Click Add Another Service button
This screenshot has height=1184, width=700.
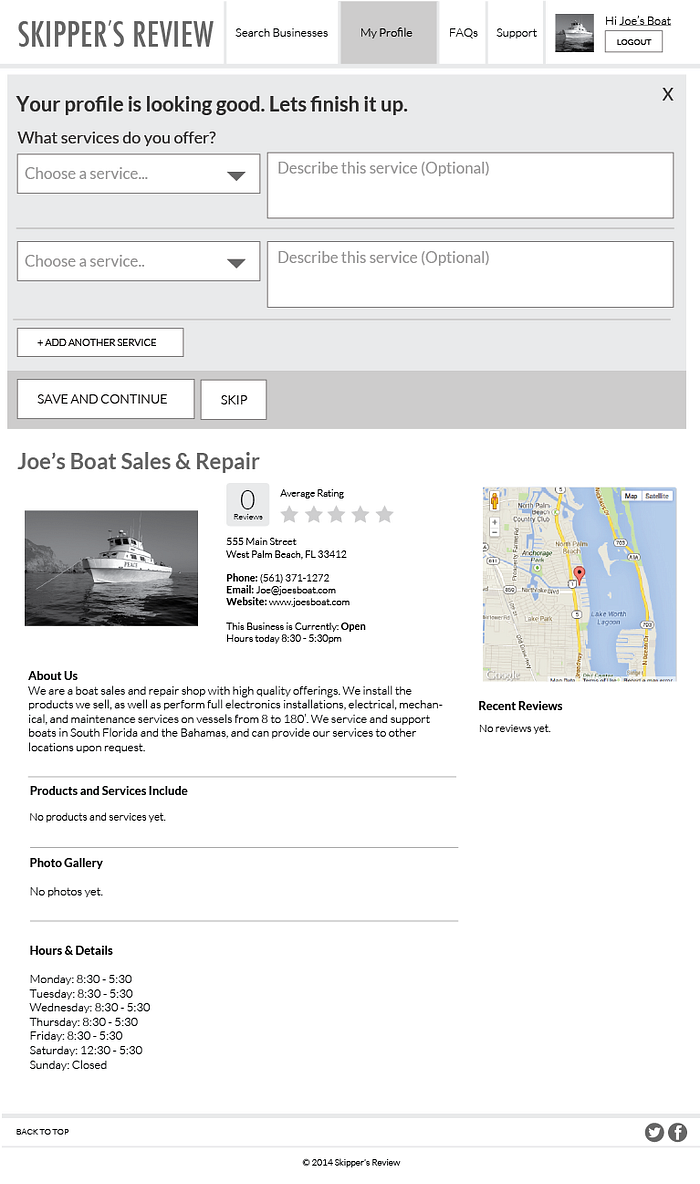pos(100,342)
